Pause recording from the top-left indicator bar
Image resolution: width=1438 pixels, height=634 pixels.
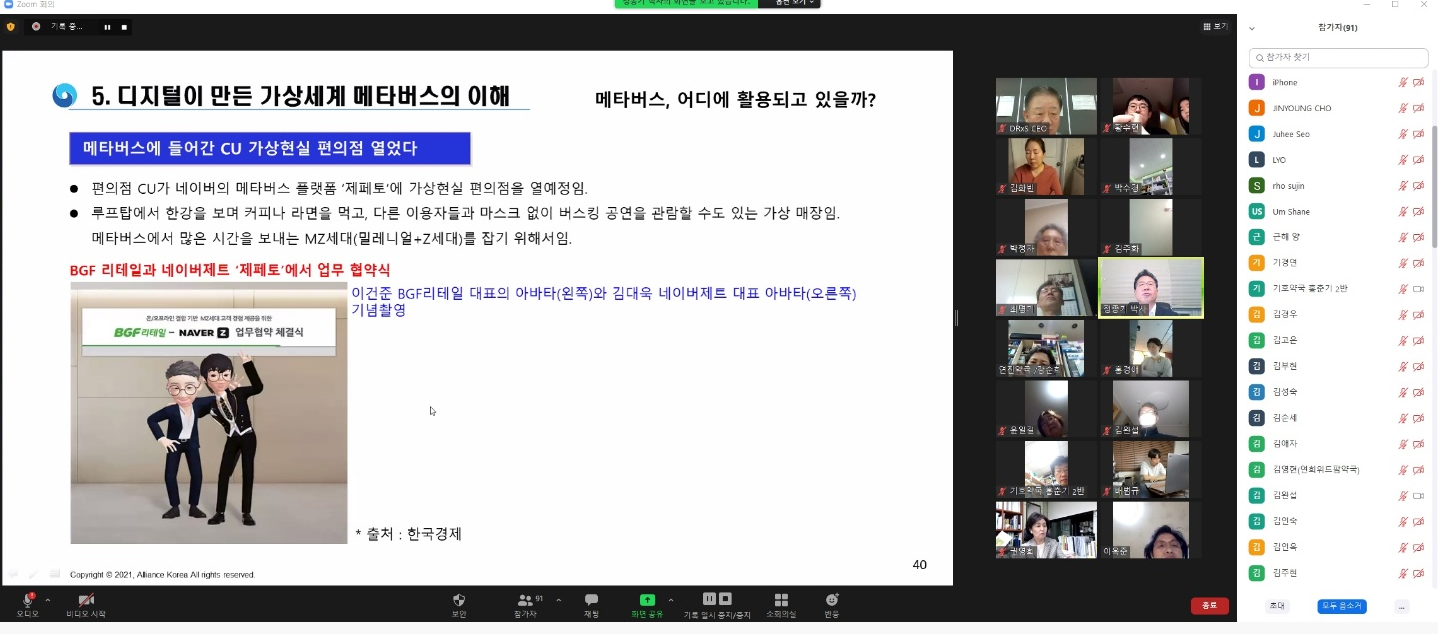pos(107,27)
